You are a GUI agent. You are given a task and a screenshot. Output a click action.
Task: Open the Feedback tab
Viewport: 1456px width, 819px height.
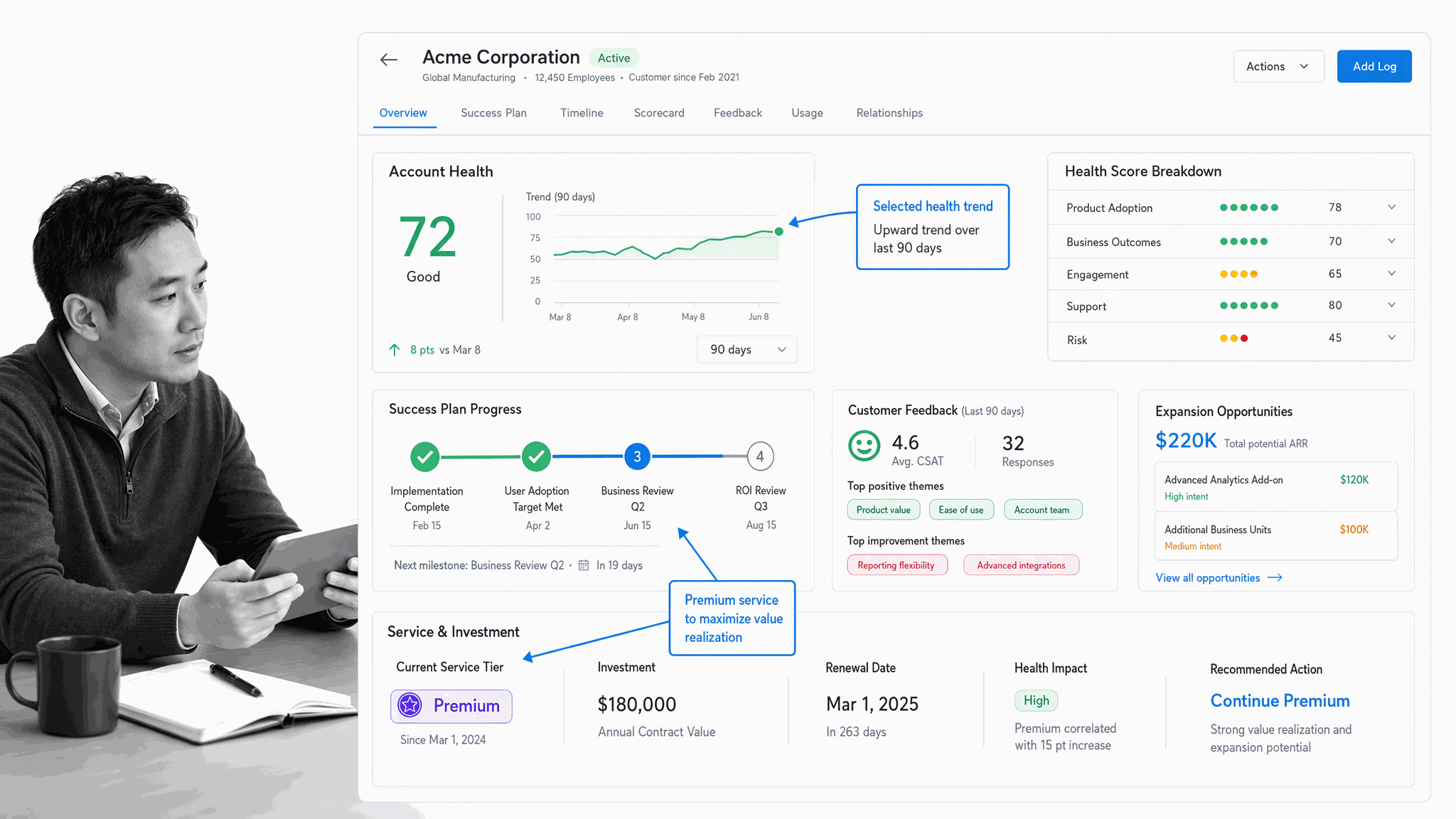738,113
